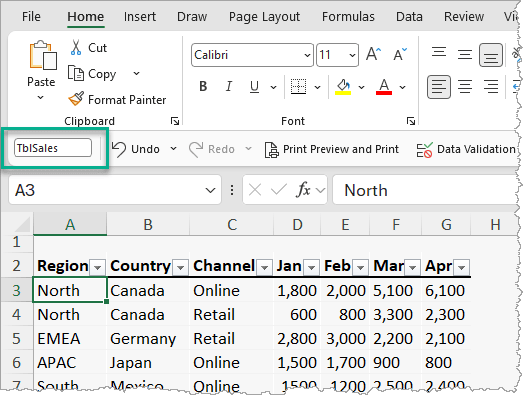Click the TblSales table name field

(53, 148)
